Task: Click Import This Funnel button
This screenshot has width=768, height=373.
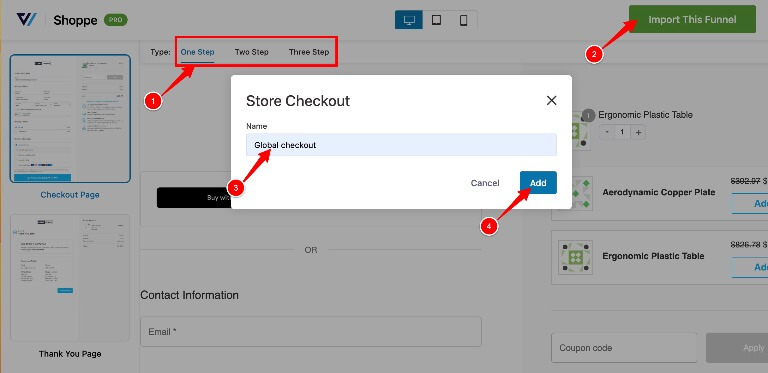Action: [692, 20]
